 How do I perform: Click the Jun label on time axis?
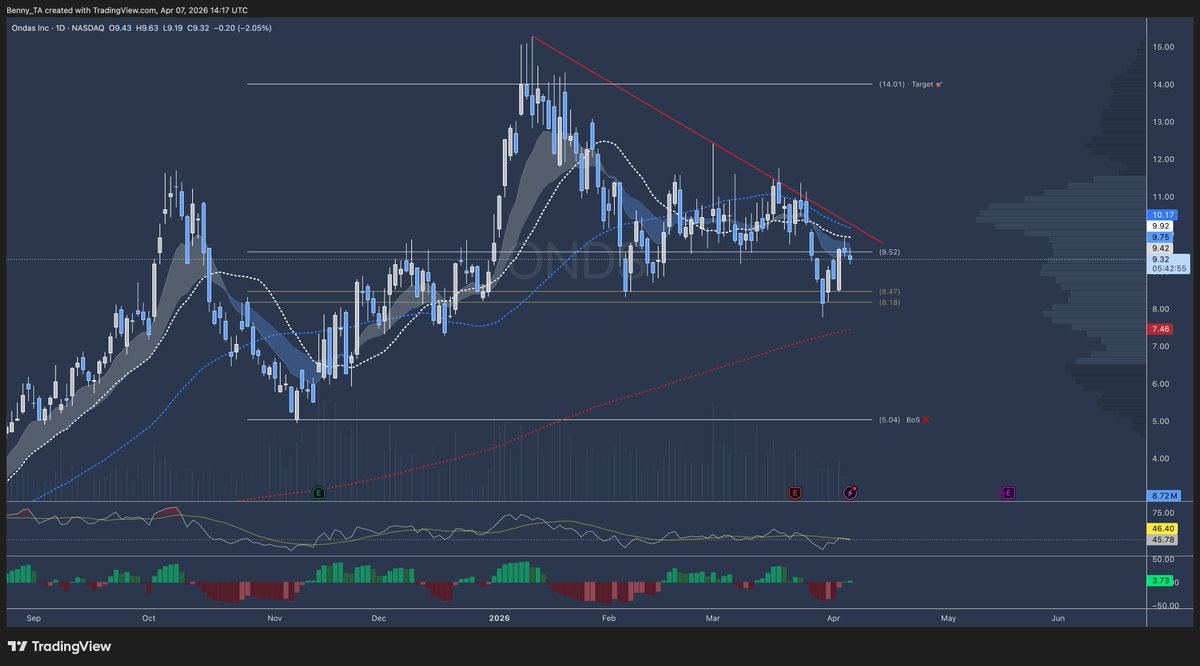(x=1058, y=619)
